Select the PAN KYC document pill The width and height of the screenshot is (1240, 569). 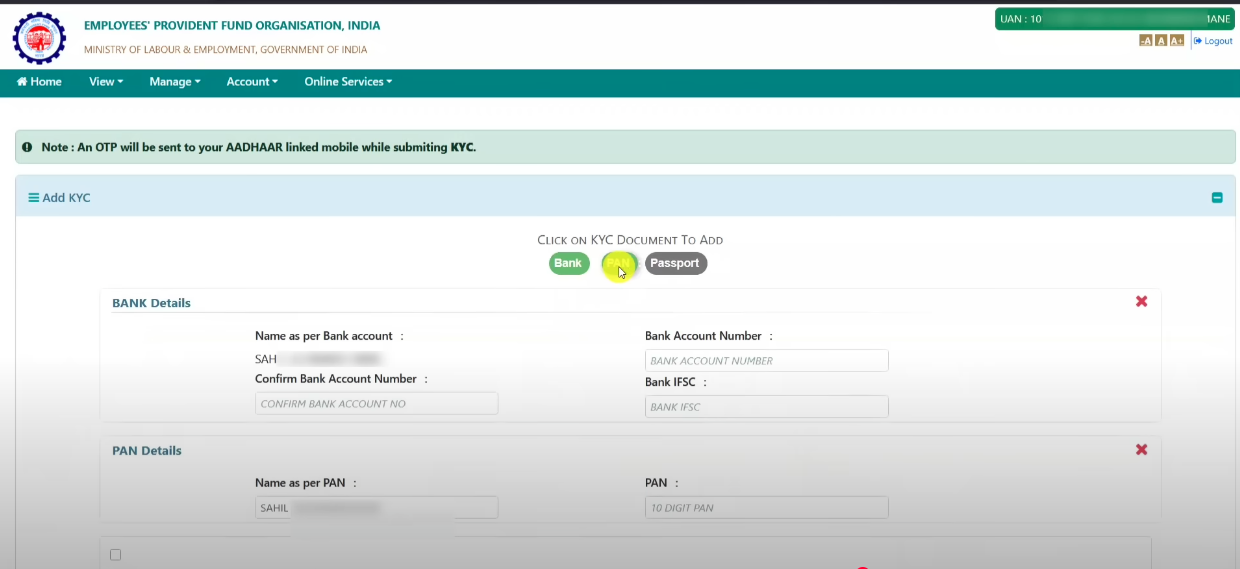(619, 263)
